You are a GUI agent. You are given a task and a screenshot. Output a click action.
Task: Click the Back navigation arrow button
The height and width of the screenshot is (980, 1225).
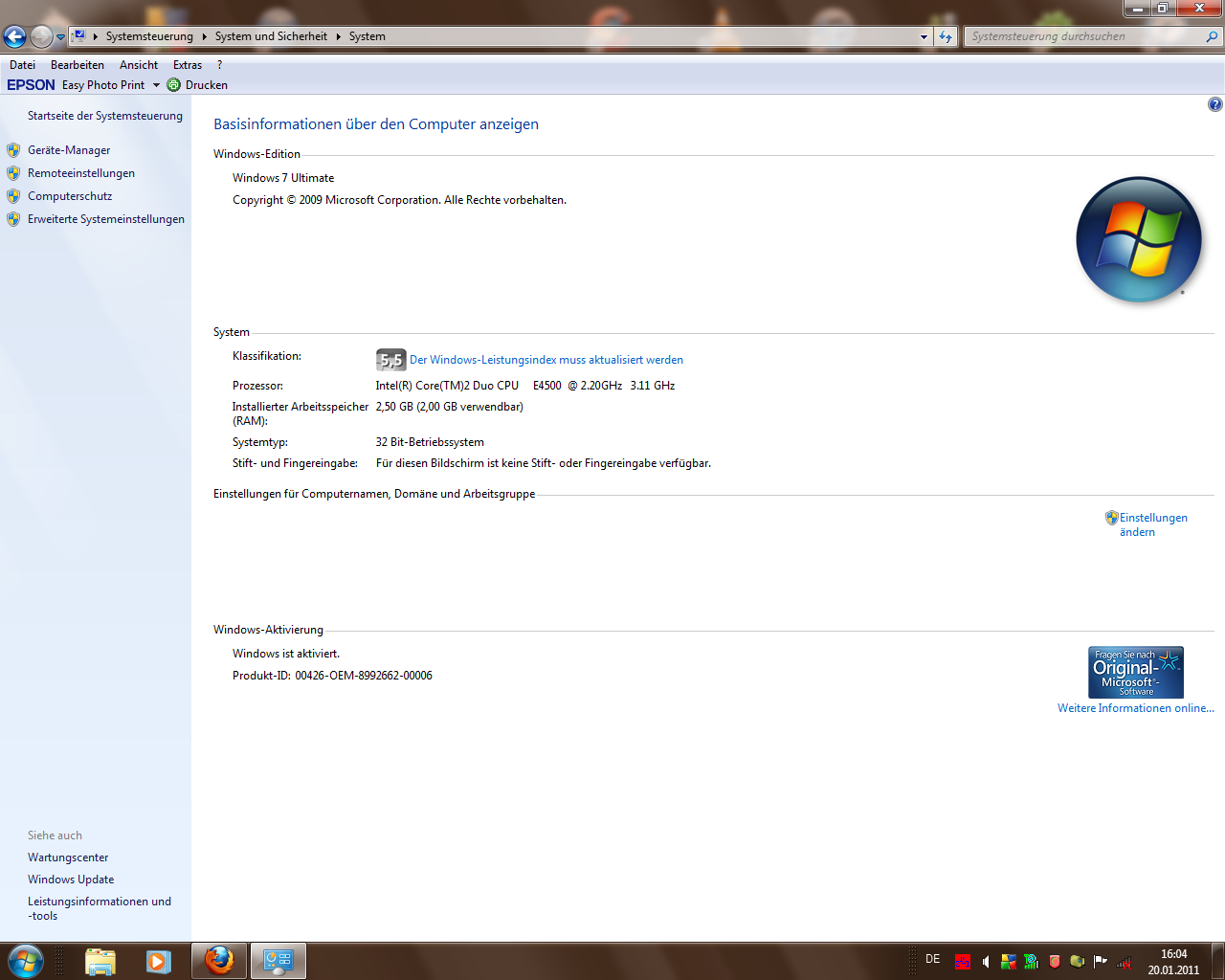point(14,36)
